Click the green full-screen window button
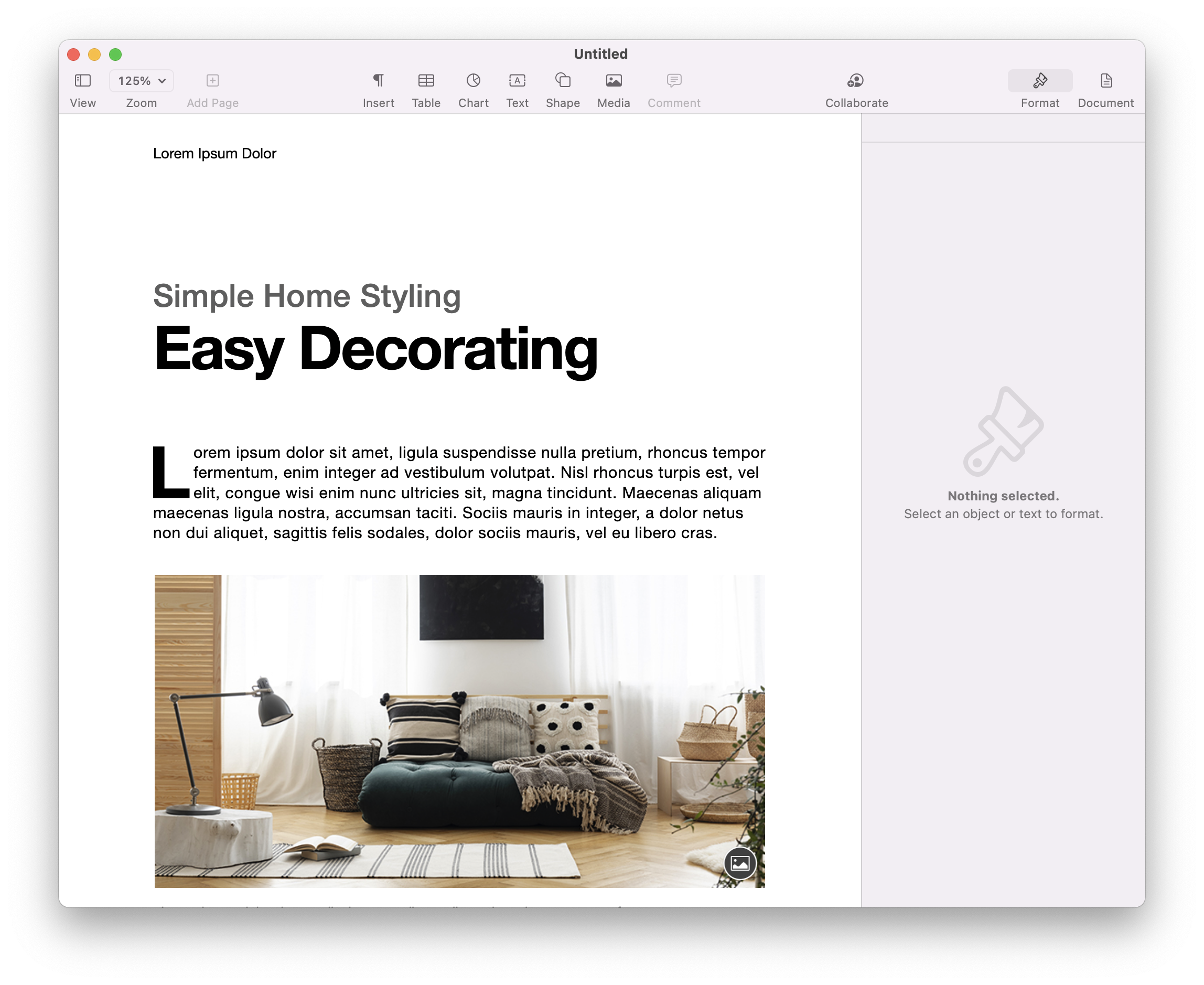1204x985 pixels. tap(115, 55)
